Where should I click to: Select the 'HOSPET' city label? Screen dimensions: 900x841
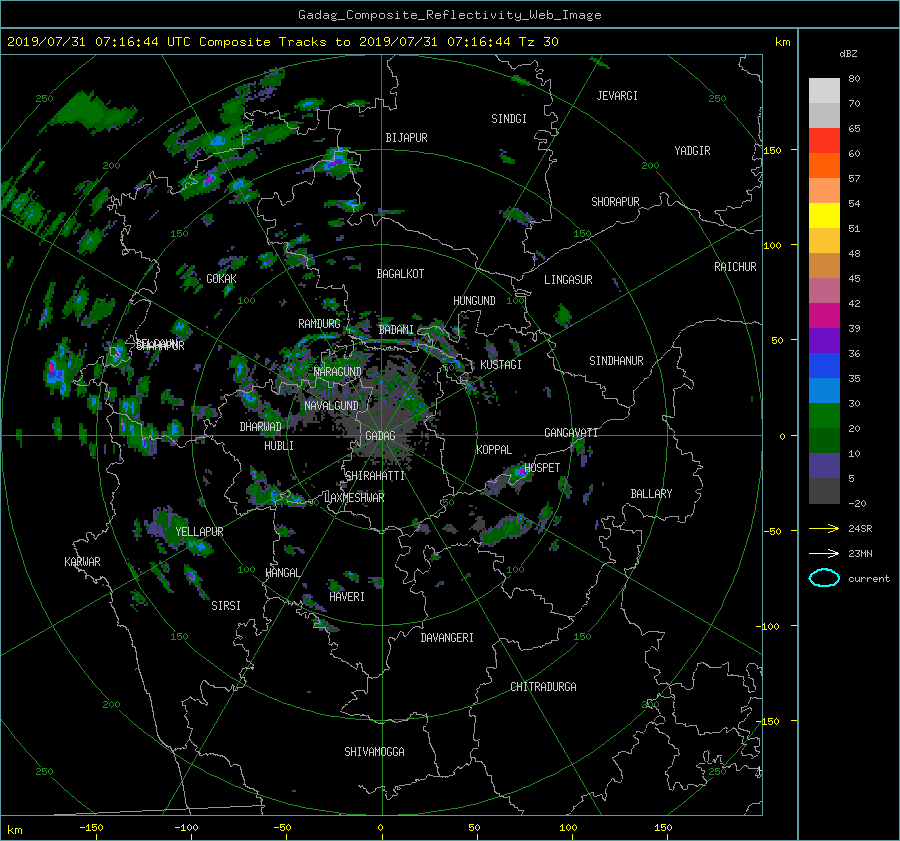coord(542,468)
